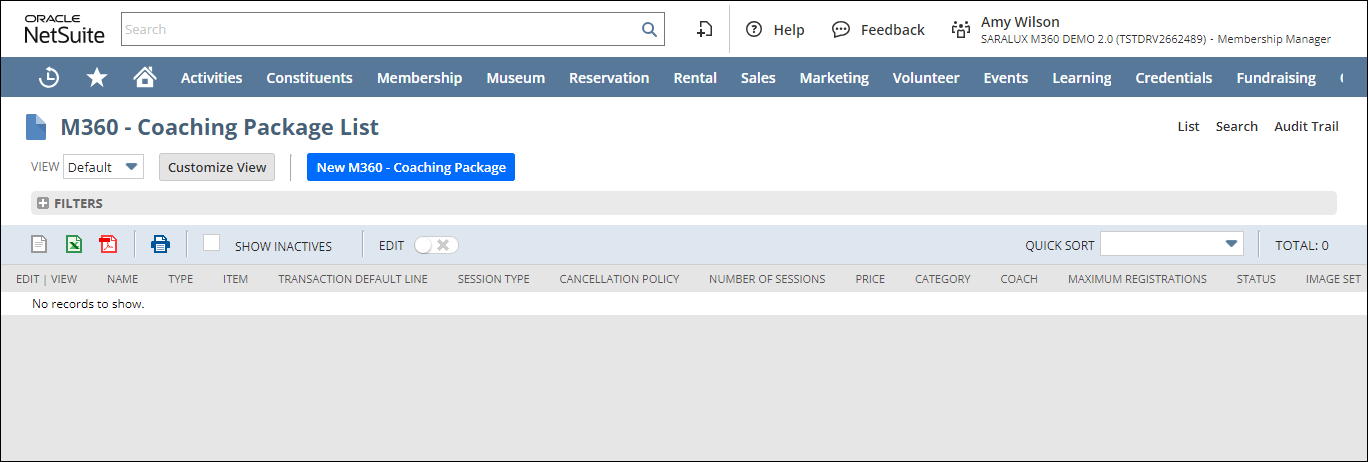Open the Quick Sort dropdown
Image resolution: width=1368 pixels, height=462 pixels.
(1171, 244)
